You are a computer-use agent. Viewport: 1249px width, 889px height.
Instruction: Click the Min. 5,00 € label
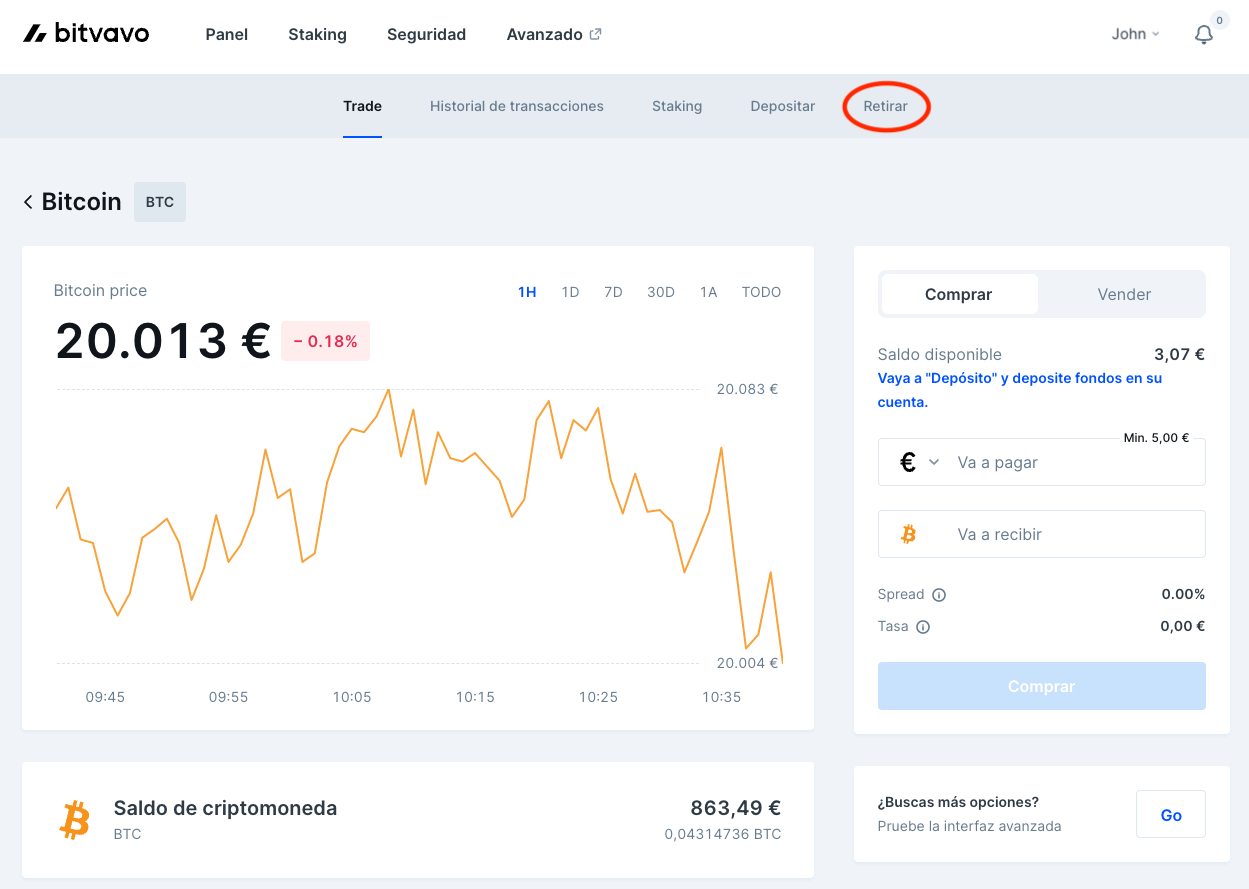1156,438
